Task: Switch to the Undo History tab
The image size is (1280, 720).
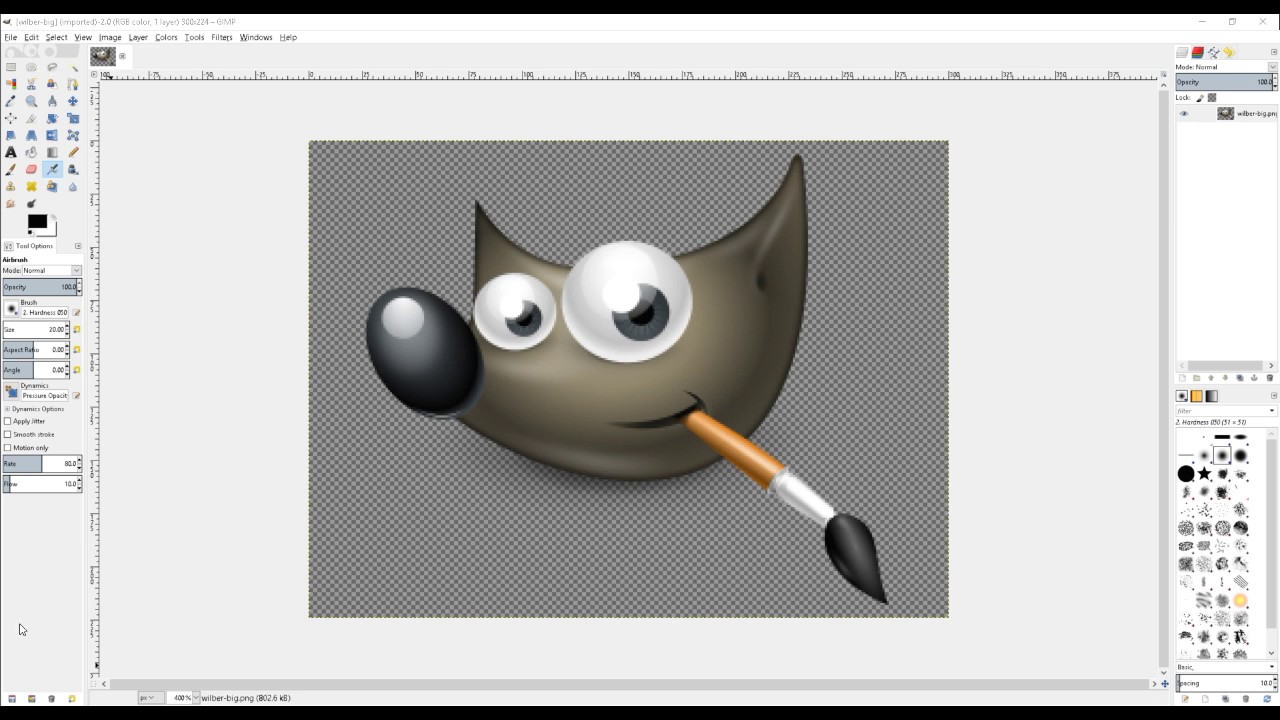Action: click(x=1229, y=52)
